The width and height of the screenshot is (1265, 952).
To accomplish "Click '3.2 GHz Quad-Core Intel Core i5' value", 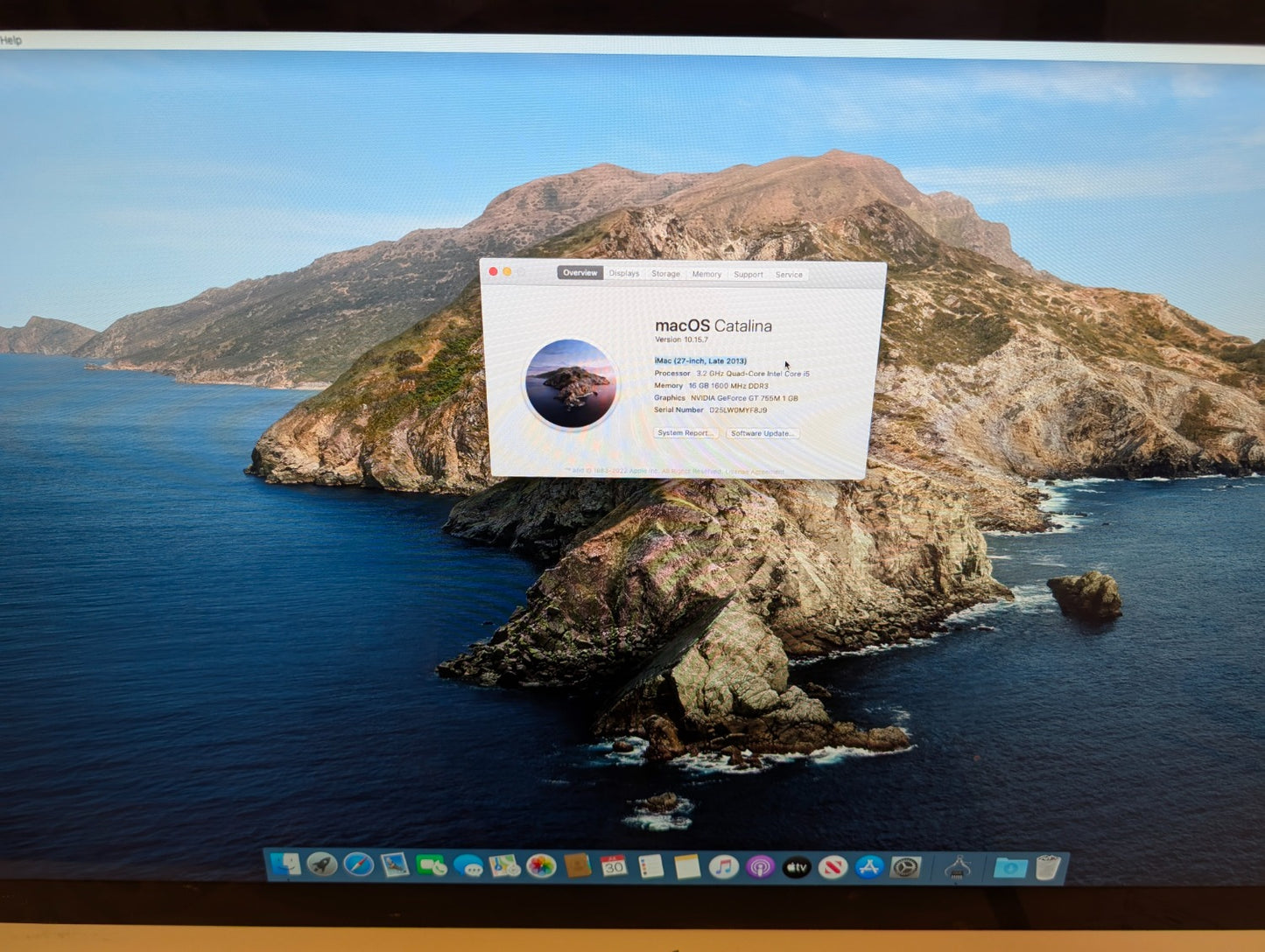I will click(x=753, y=374).
